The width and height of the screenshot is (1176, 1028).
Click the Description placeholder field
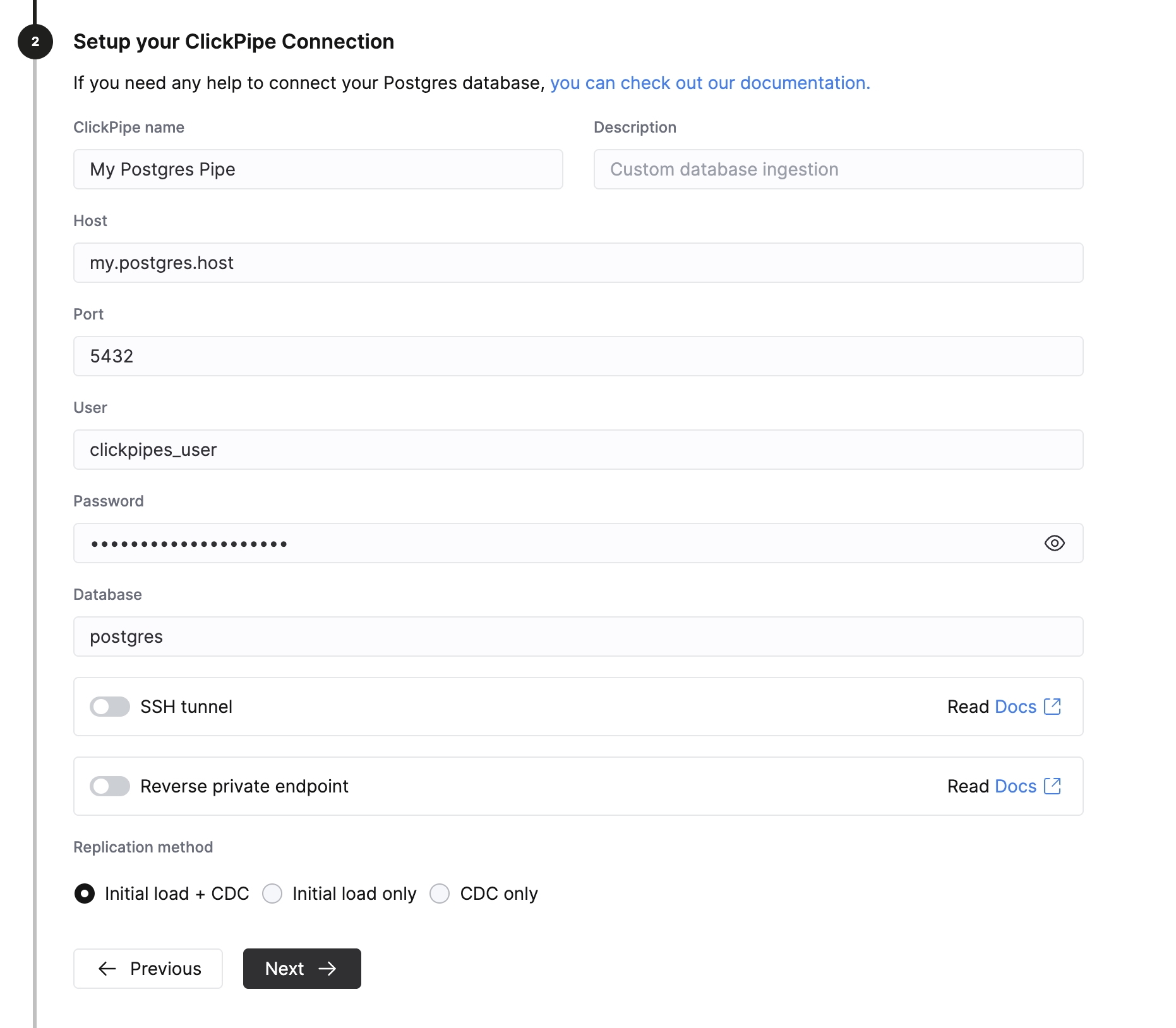pyautogui.click(x=838, y=169)
